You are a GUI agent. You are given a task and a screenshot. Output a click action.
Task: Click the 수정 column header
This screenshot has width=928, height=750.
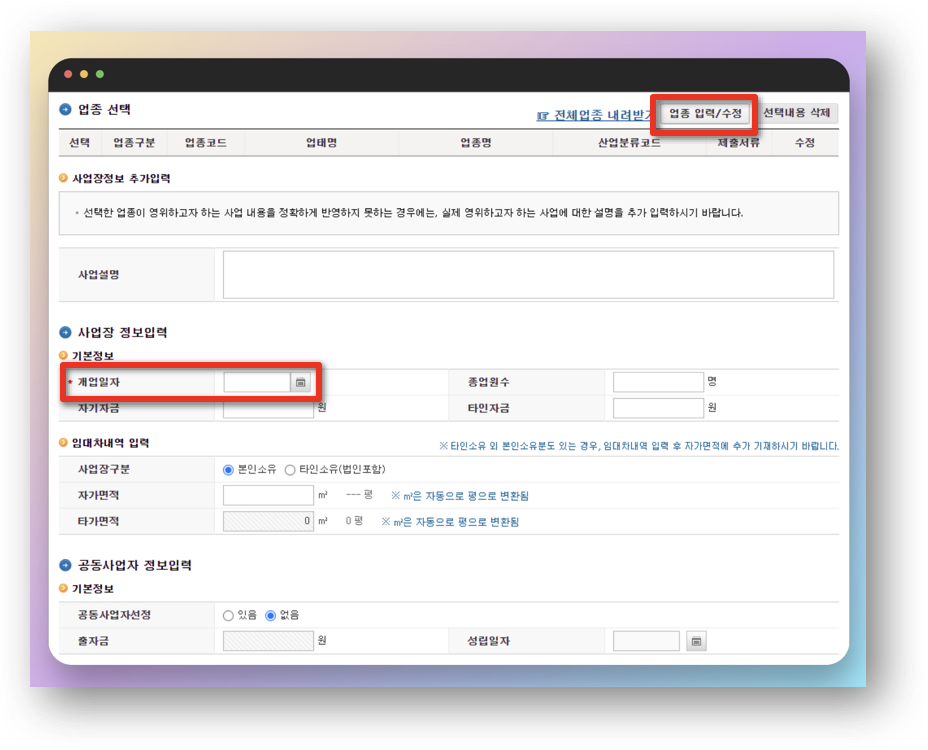(805, 143)
